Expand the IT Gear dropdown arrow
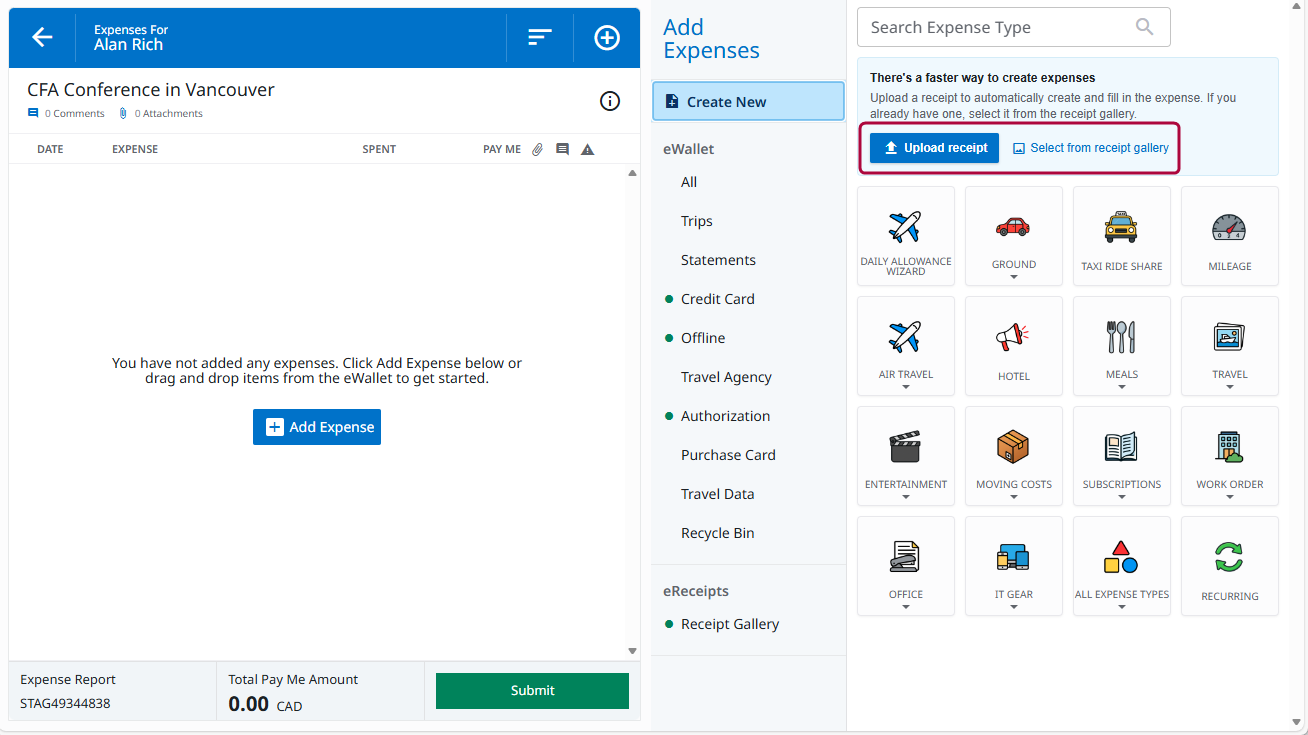Viewport: 1308px width, 735px height. pos(1013,608)
